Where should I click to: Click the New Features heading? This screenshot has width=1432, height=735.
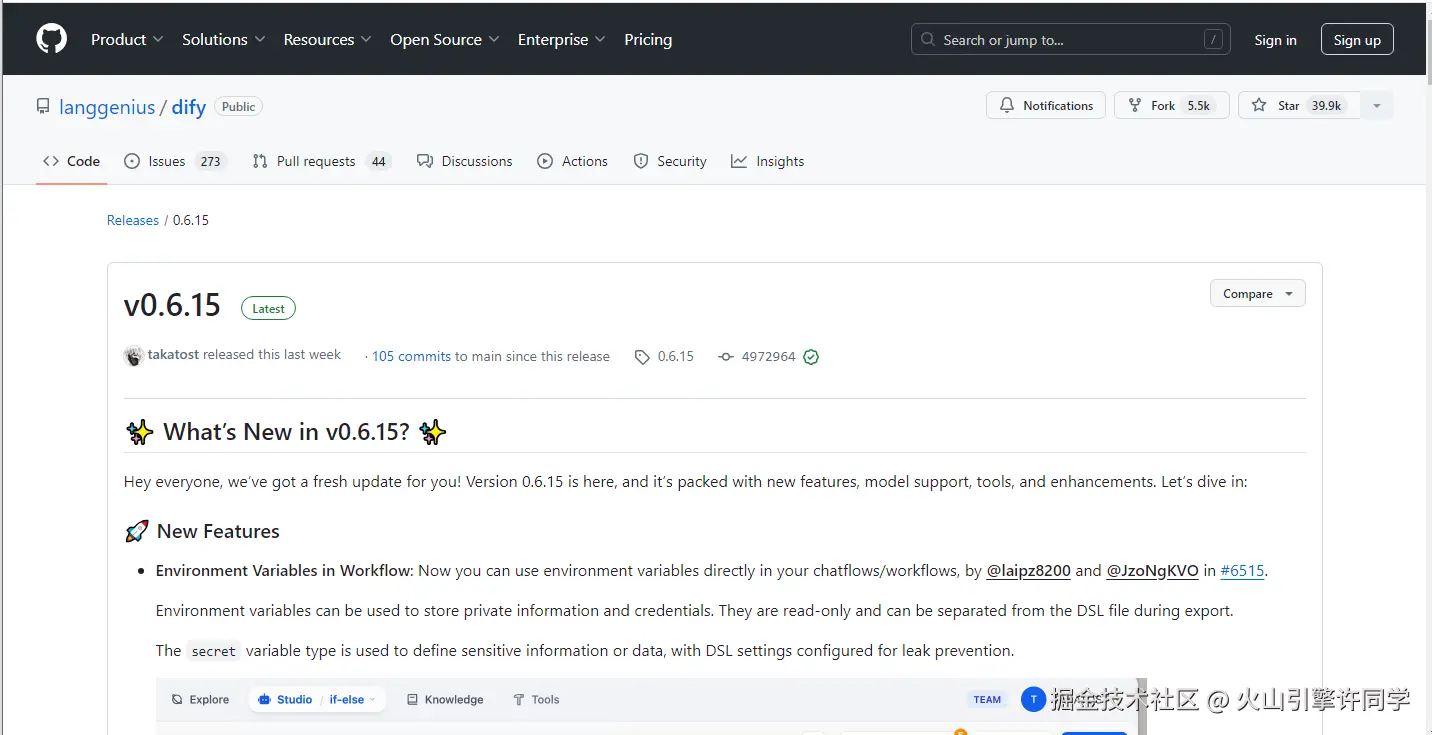pos(218,531)
